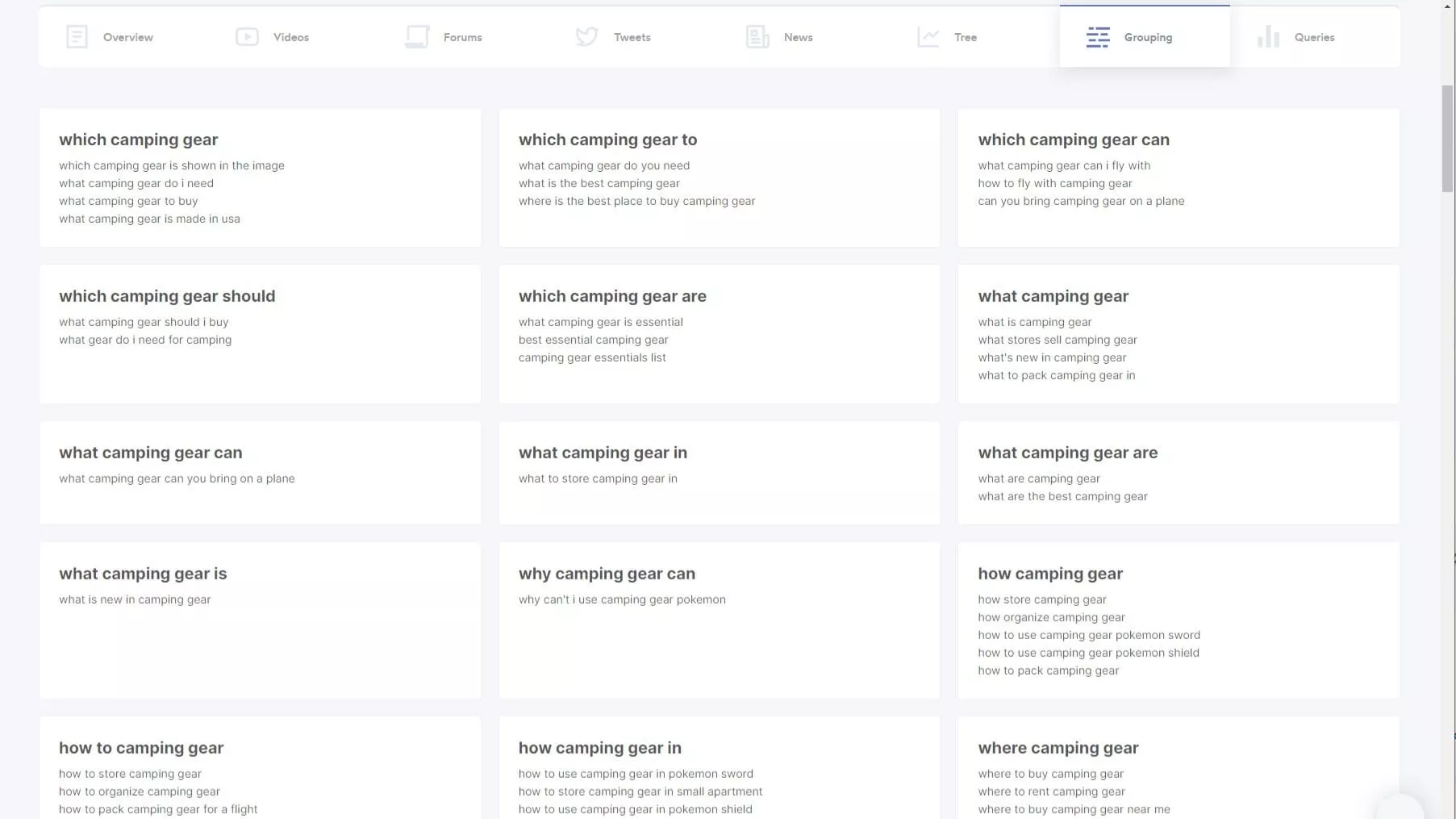Click 'can you bring camping gear on a plane'
The image size is (1456, 819).
(x=1081, y=201)
